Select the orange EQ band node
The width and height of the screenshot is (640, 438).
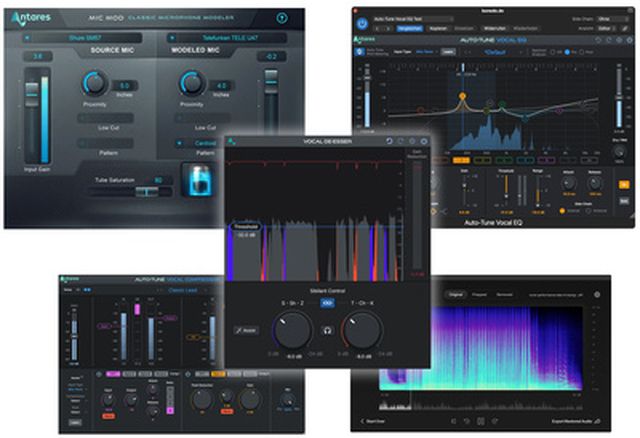(462, 96)
